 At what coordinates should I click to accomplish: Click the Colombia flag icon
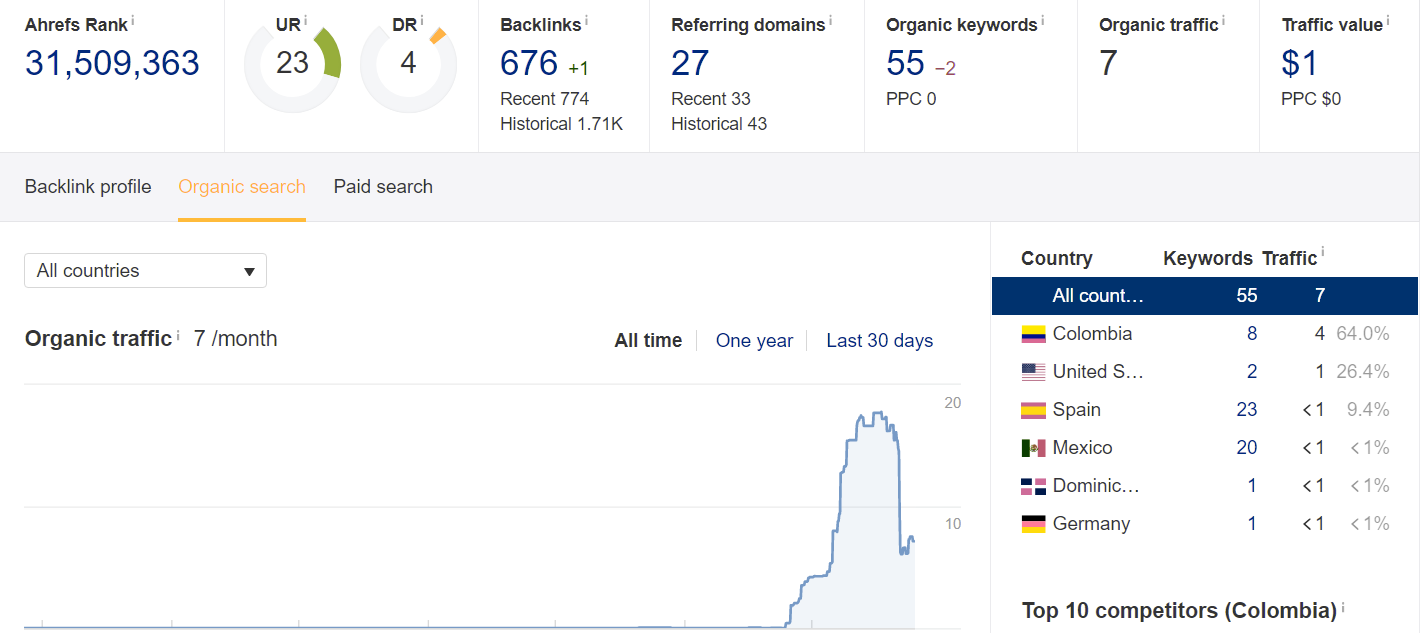tap(1033, 334)
